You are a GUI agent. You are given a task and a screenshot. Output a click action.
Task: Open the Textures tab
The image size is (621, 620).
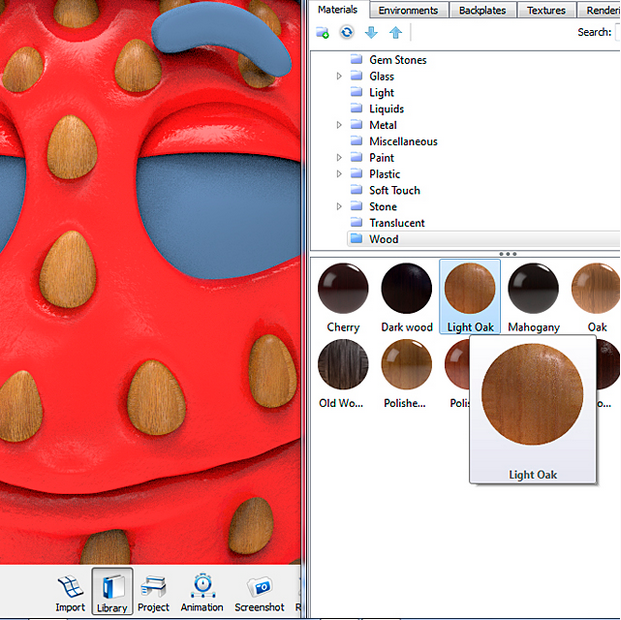pyautogui.click(x=546, y=10)
